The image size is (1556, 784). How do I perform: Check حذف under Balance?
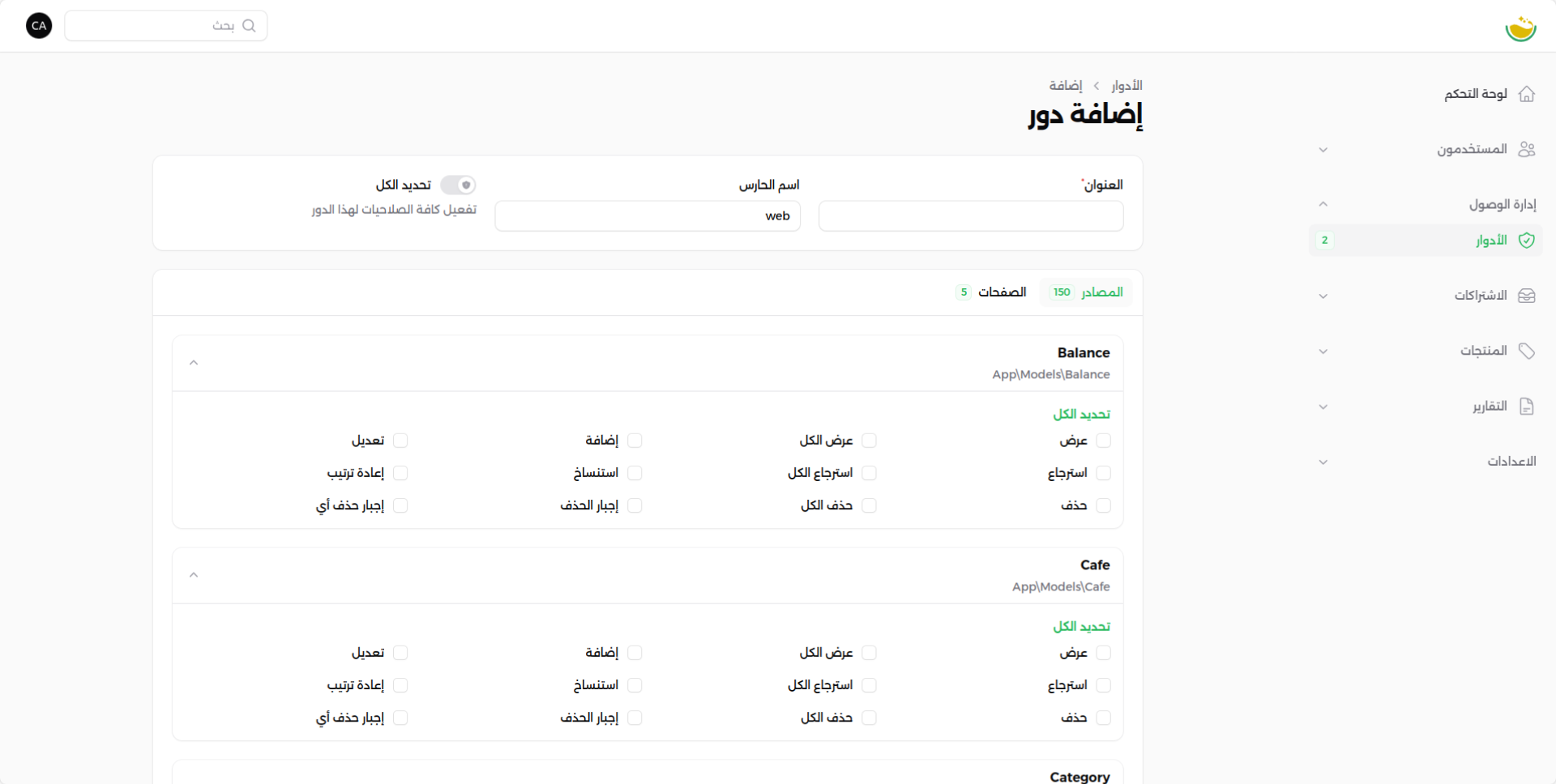[1103, 505]
